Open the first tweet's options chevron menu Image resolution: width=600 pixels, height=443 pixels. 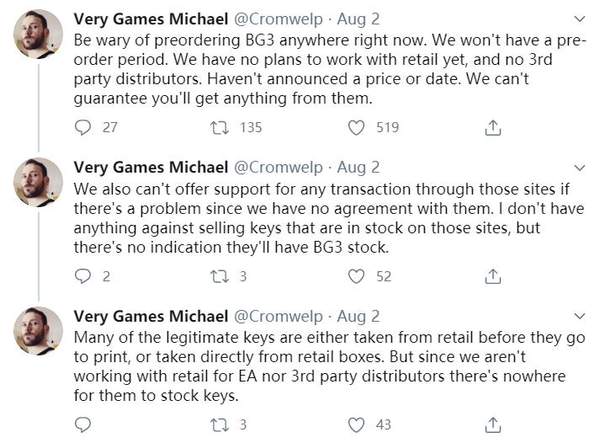pyautogui.click(x=580, y=18)
